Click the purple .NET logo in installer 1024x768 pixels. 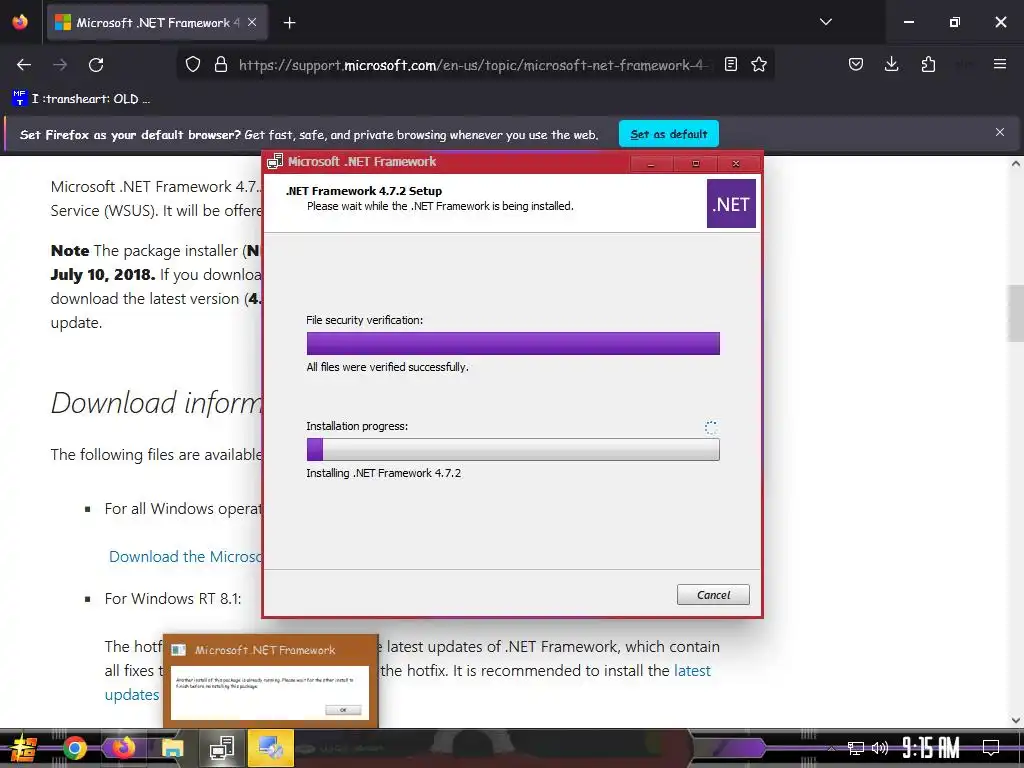731,204
